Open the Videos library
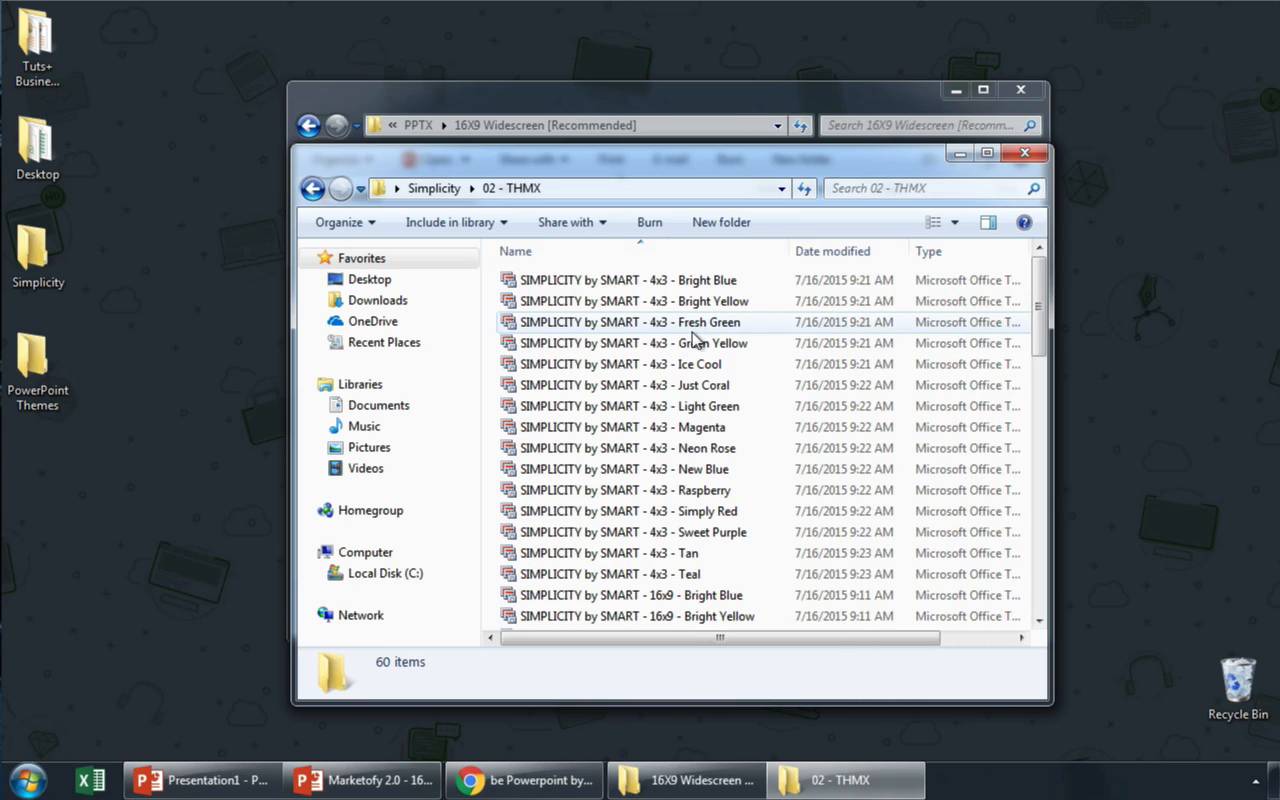Screen dimensions: 1280x800 tap(365, 468)
